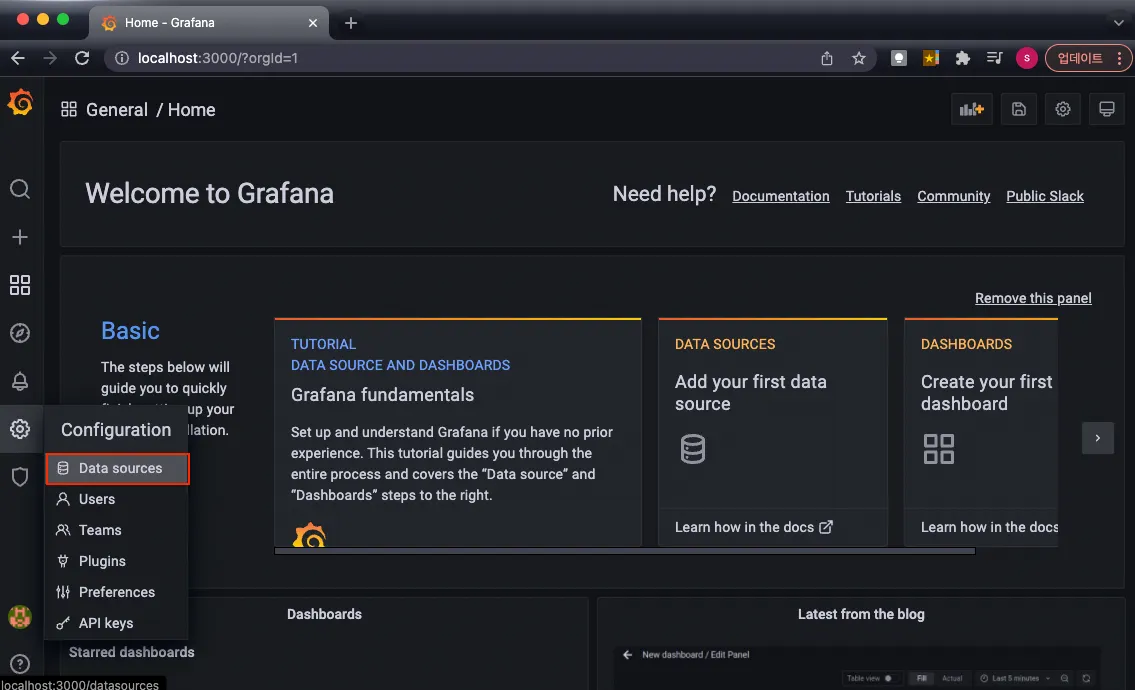This screenshot has height=690, width=1135.
Task: Click Create your first dashboard card
Action: (x=981, y=432)
